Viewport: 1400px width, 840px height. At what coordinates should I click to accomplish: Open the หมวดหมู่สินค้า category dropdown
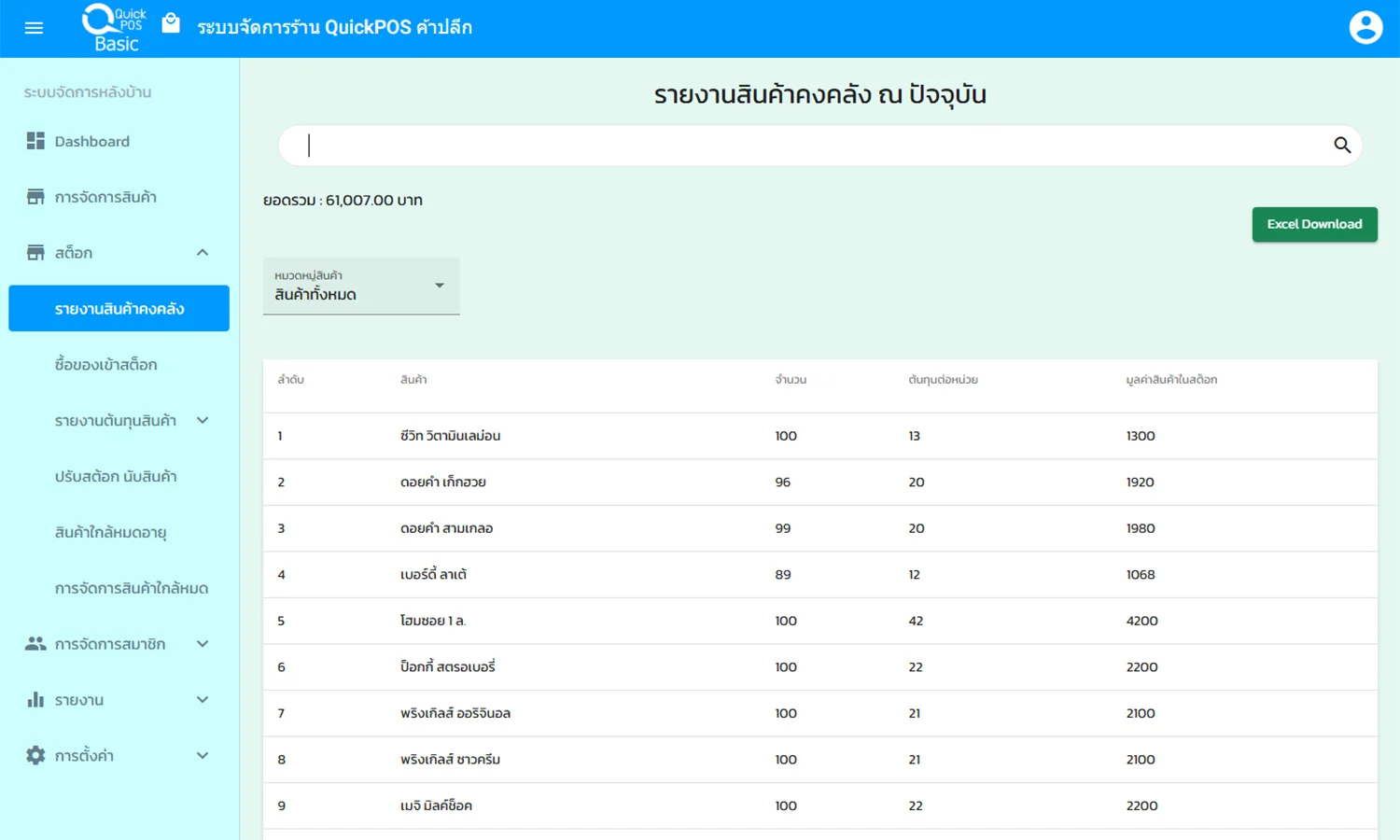pos(361,287)
